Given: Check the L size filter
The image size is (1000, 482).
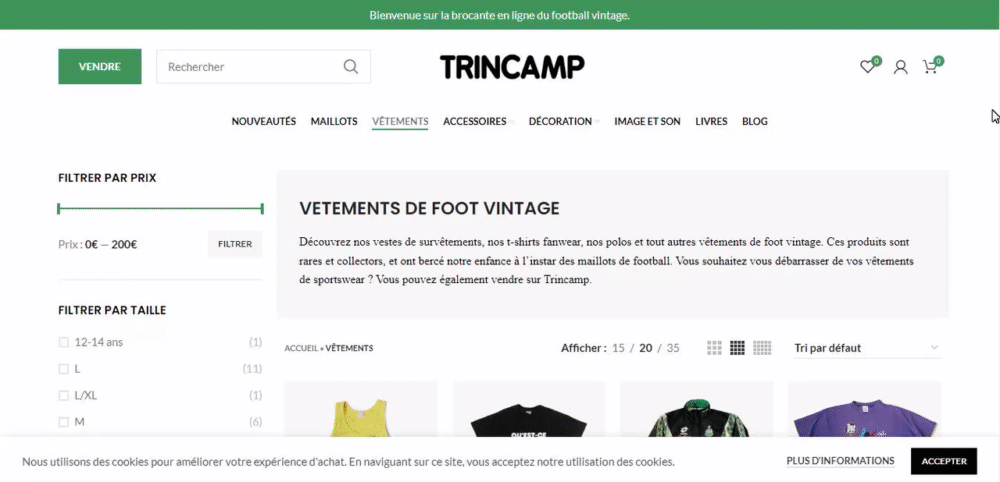Looking at the screenshot, I should (x=63, y=369).
